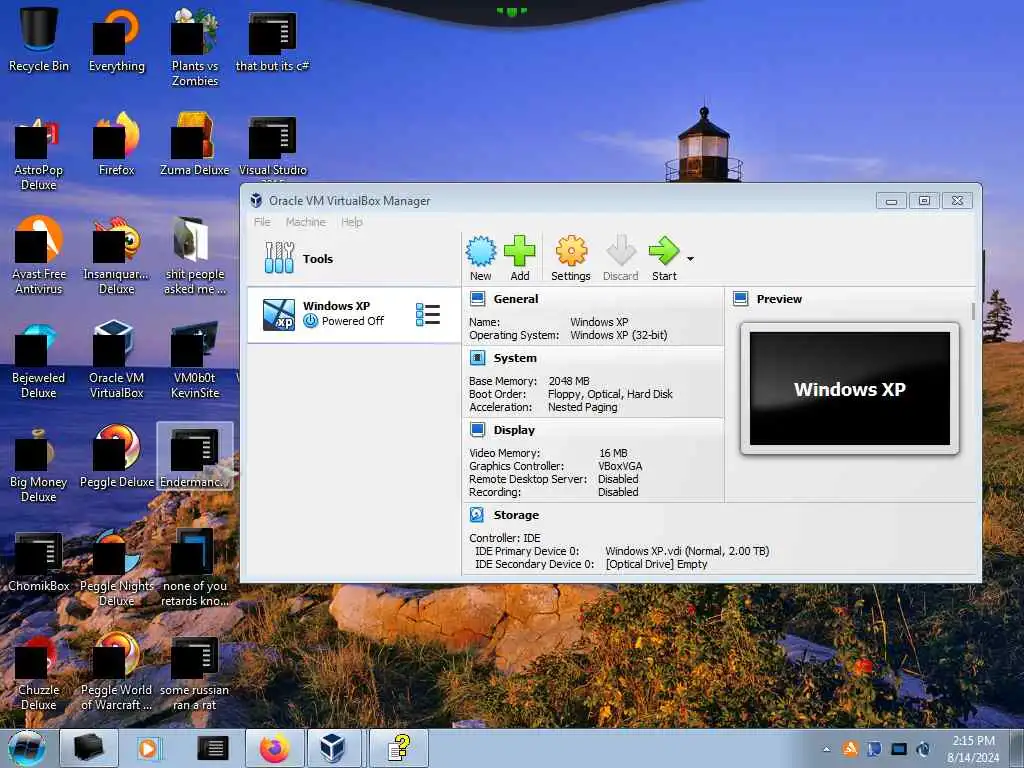This screenshot has height=768, width=1024.
Task: Select ChomikBox desktop icon
Action: click(x=39, y=560)
